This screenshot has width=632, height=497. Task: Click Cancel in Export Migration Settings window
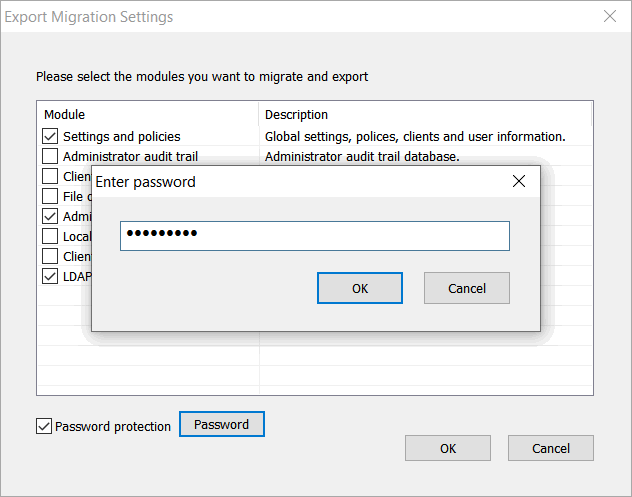tap(551, 448)
